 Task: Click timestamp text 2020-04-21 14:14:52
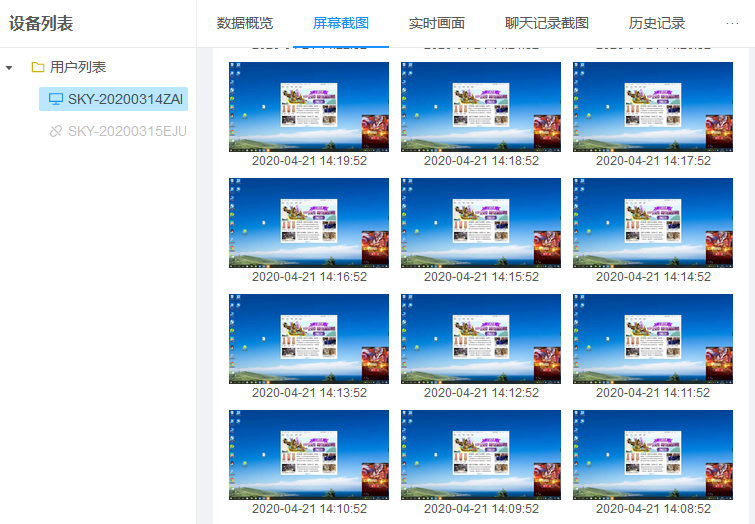(653, 277)
